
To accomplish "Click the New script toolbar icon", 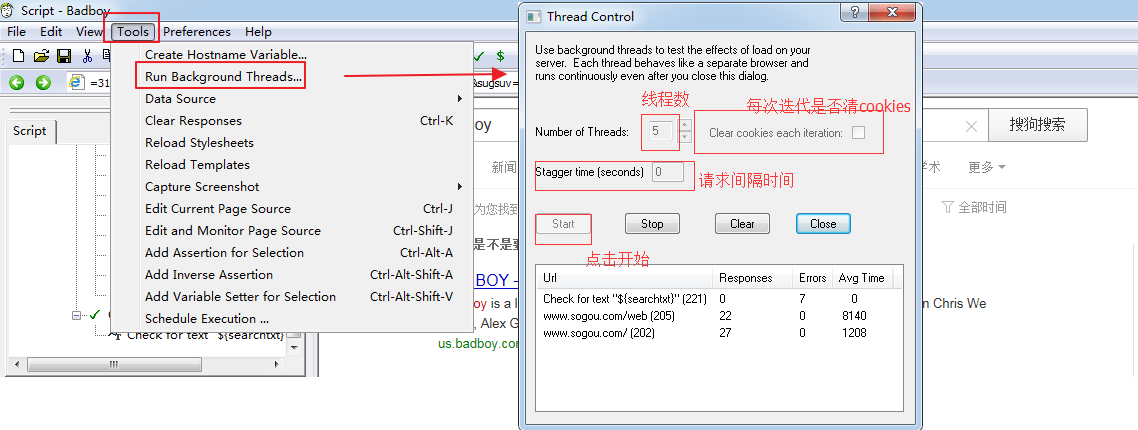I will 18,56.
